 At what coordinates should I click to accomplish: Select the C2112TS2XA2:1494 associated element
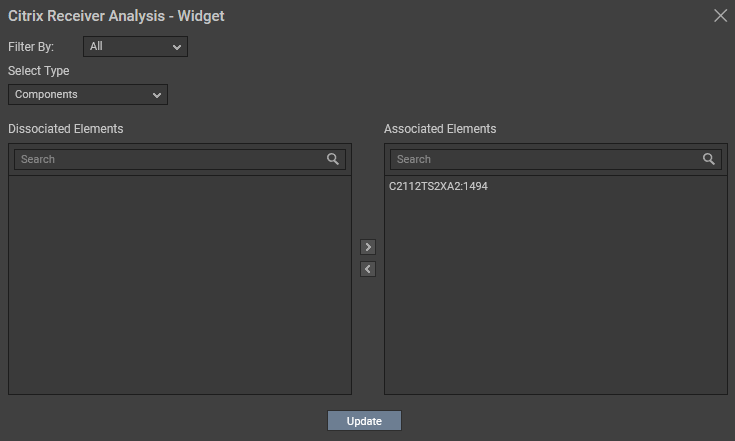pos(438,187)
